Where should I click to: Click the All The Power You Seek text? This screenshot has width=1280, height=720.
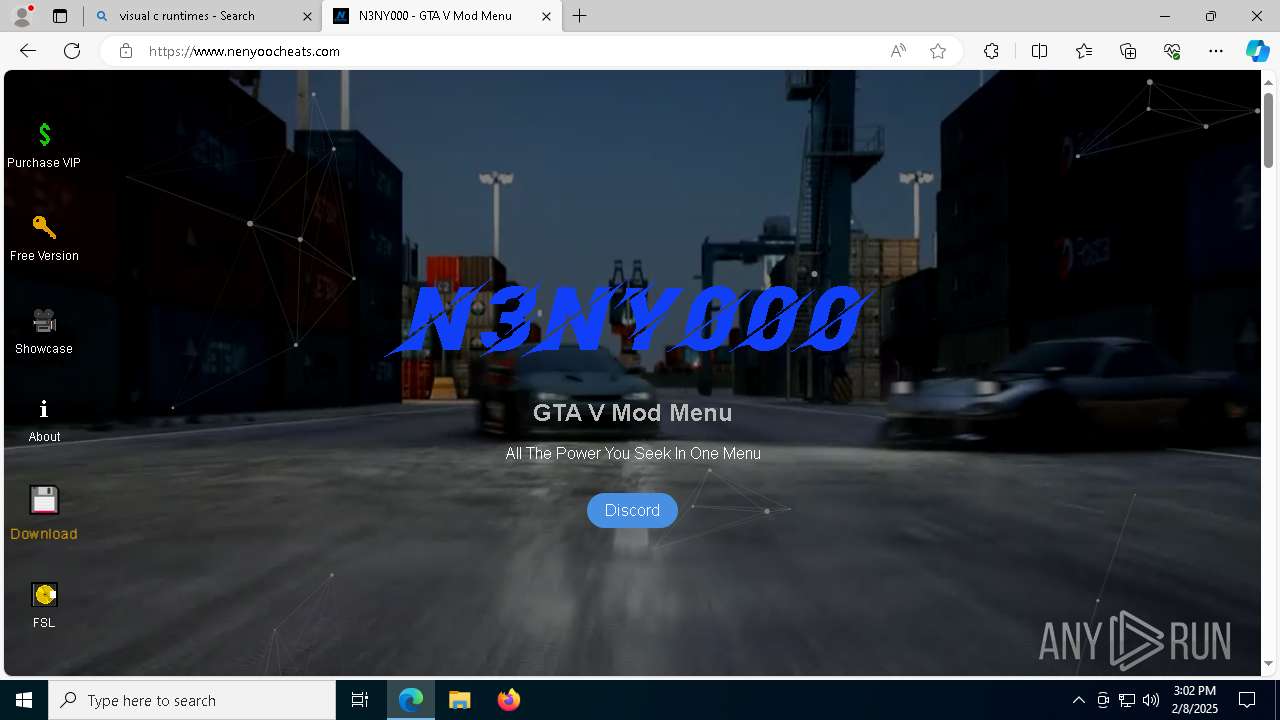pyautogui.click(x=633, y=453)
